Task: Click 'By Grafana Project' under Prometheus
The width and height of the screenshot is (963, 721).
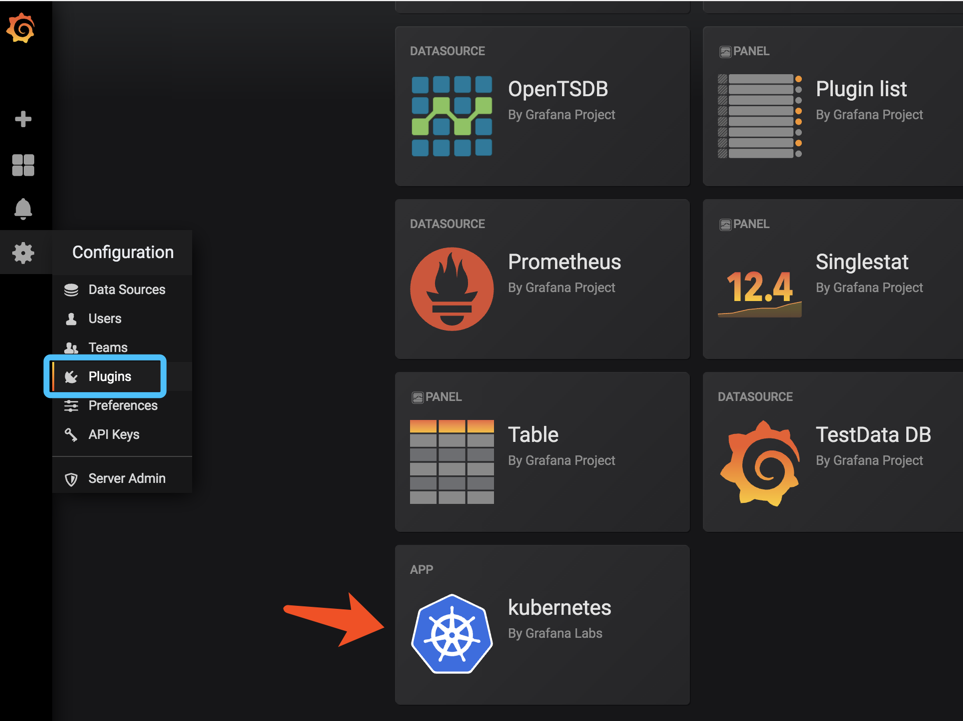Action: [561, 287]
